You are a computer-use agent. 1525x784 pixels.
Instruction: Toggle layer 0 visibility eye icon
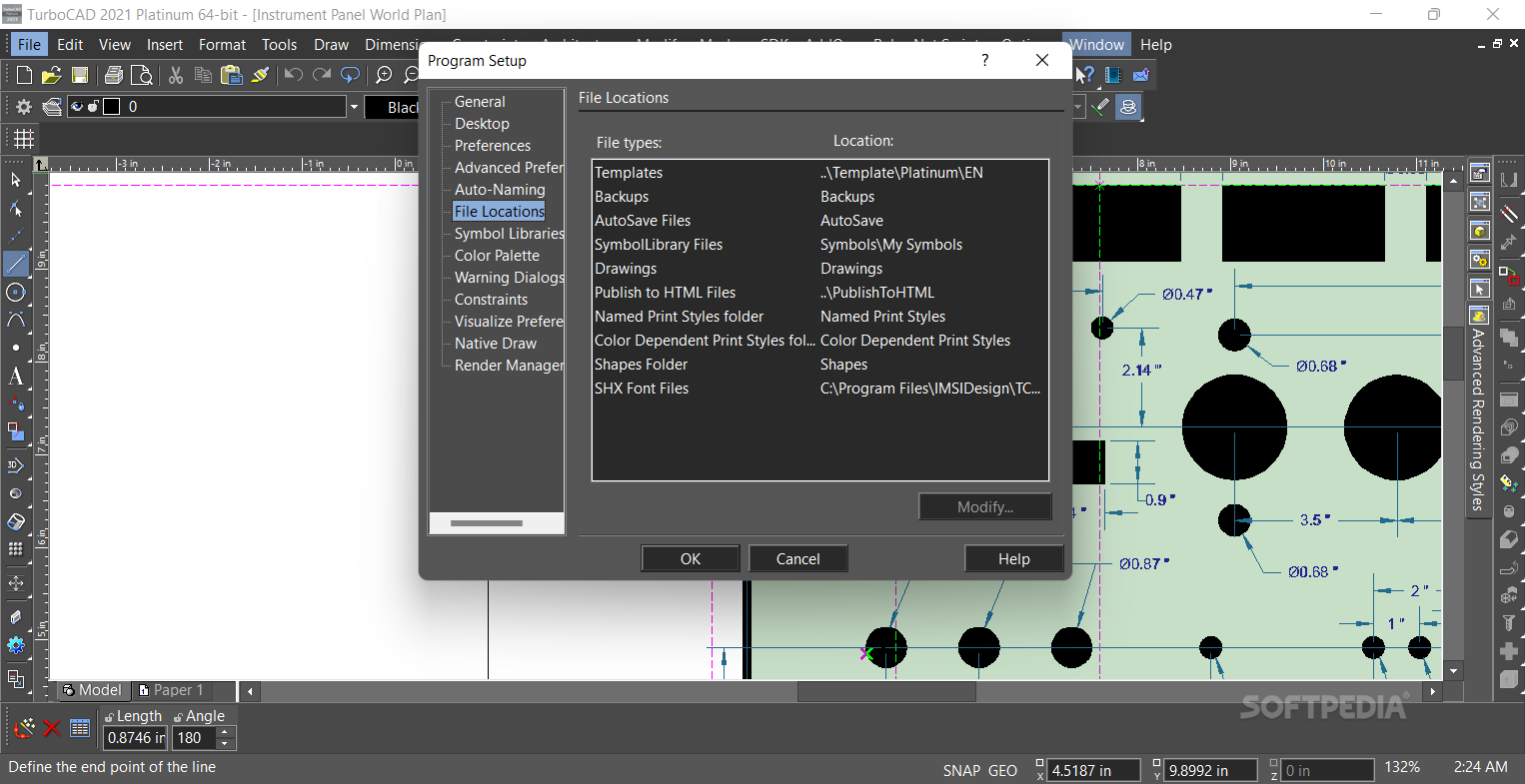[77, 107]
